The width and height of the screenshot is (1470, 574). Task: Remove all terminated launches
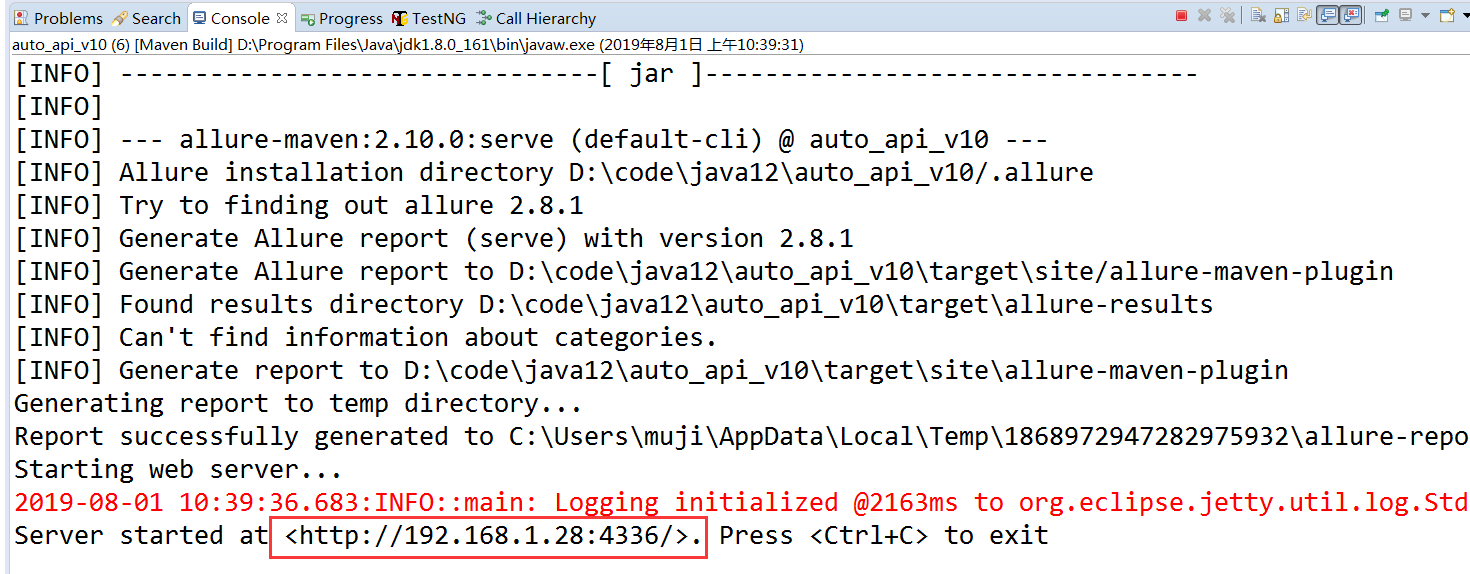[1228, 15]
